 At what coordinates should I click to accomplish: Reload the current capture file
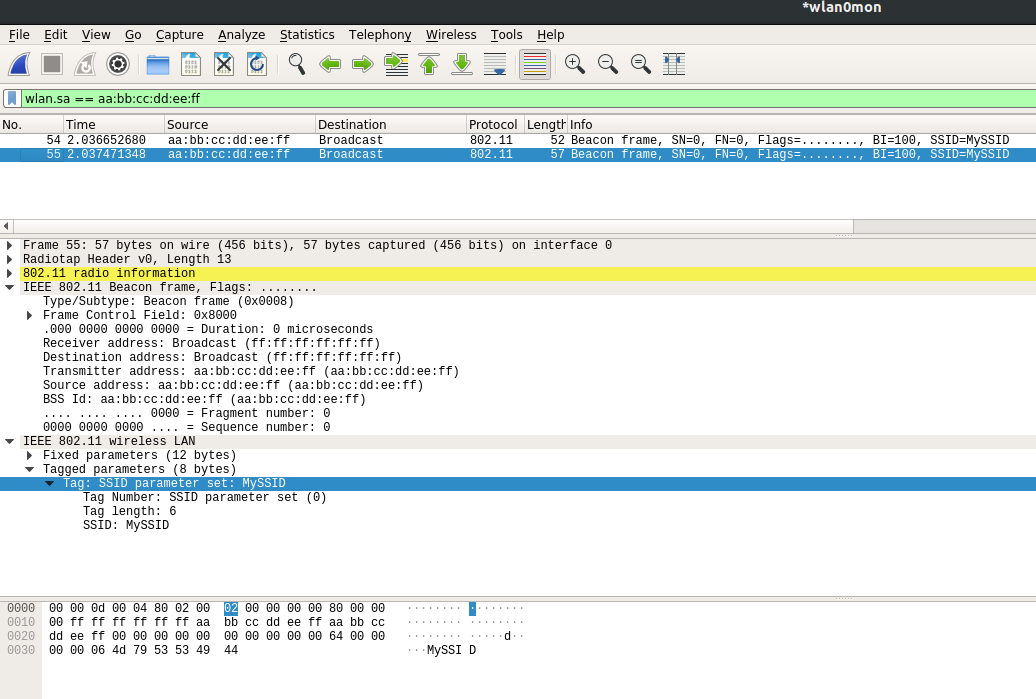point(258,64)
